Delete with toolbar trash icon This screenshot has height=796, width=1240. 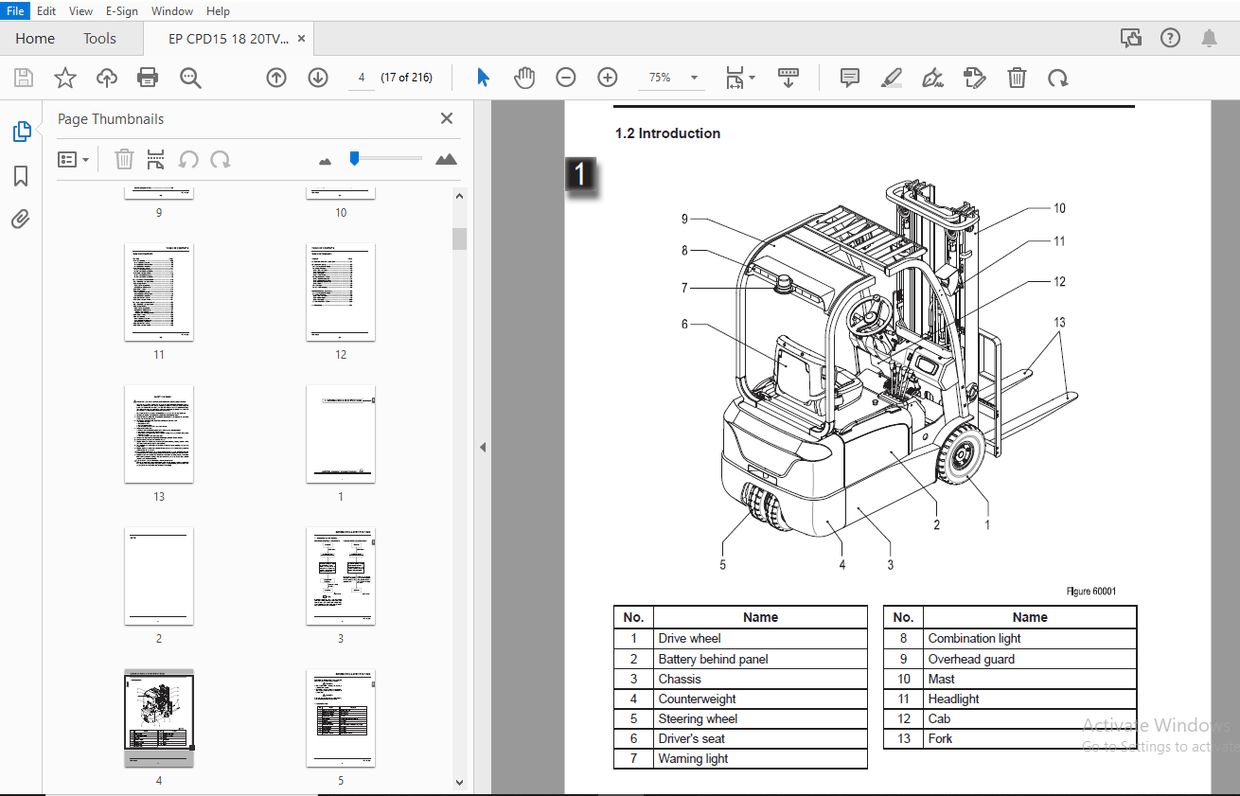(1016, 78)
